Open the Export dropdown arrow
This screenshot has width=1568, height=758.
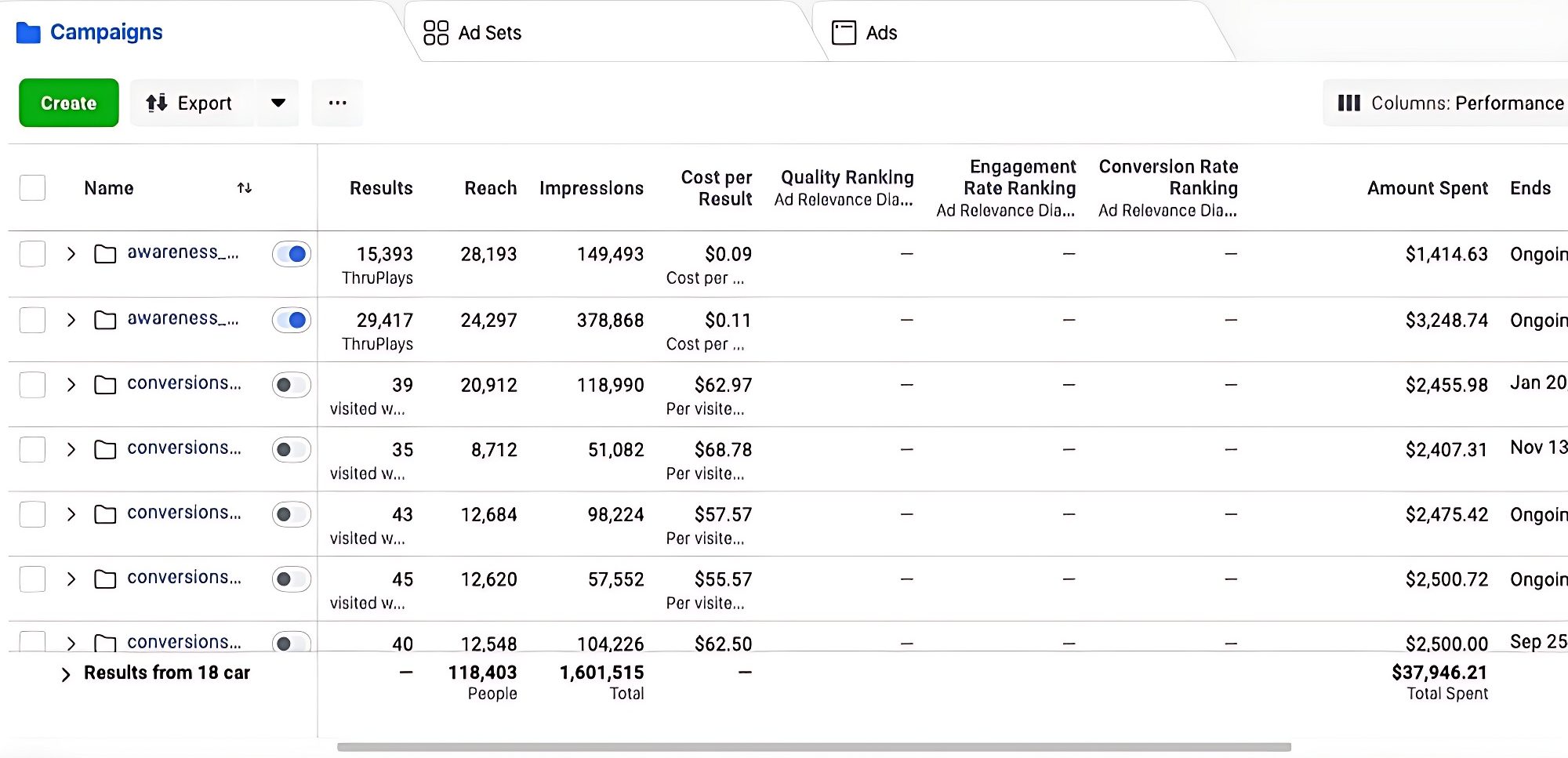(278, 103)
